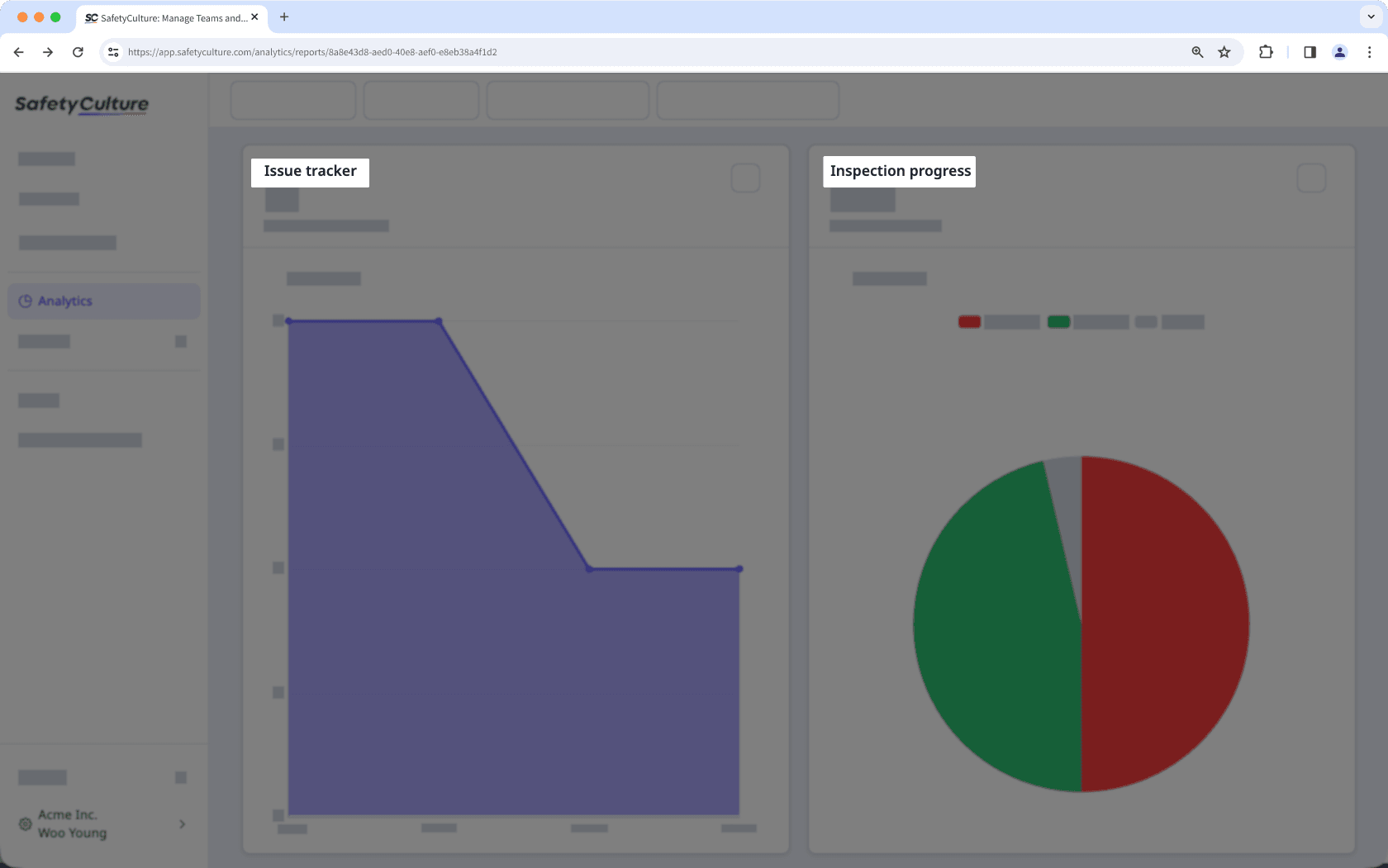Open the browser profile icon
This screenshot has width=1388, height=868.
pos(1339,51)
